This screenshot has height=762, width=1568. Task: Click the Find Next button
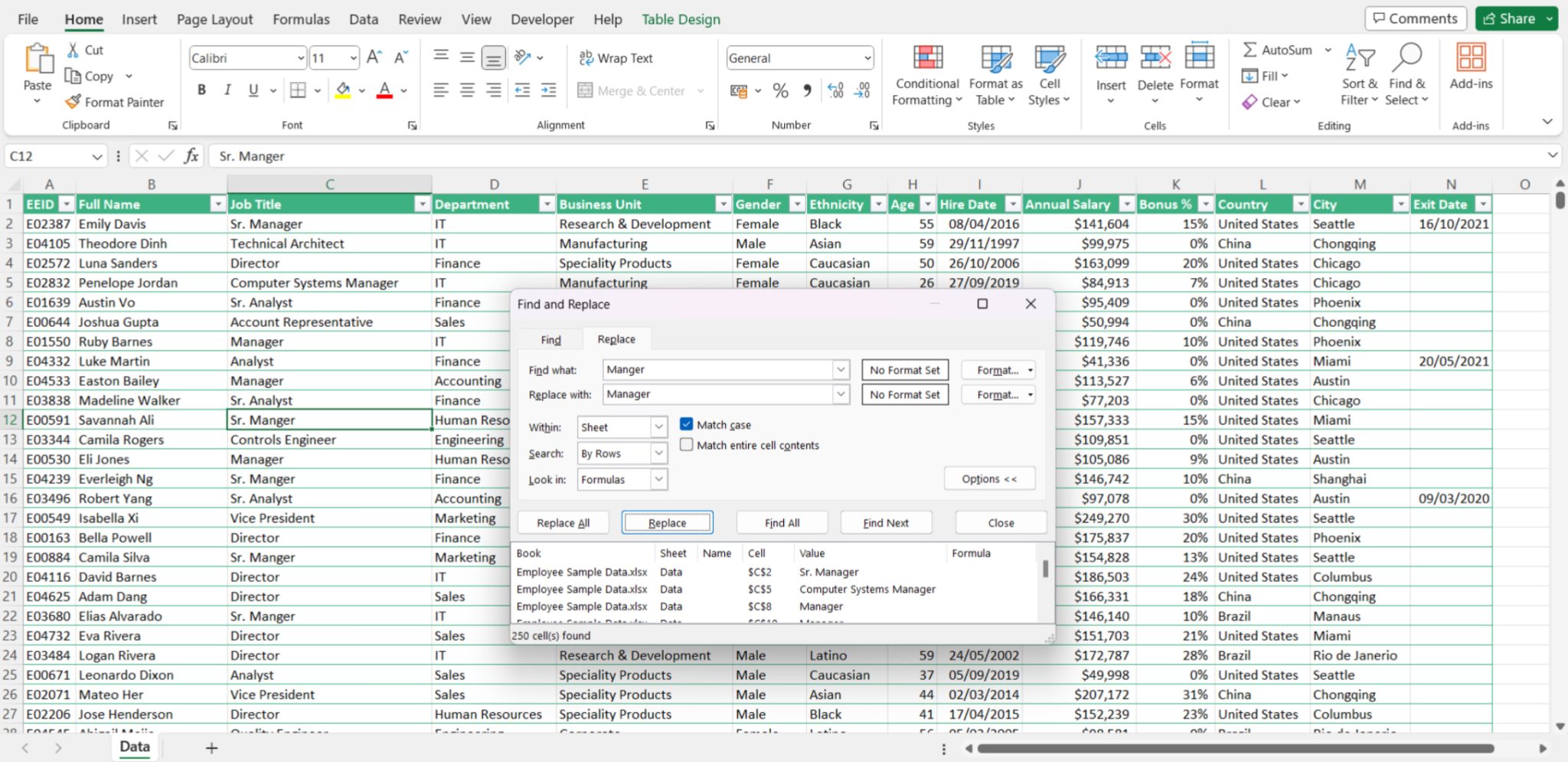click(885, 522)
